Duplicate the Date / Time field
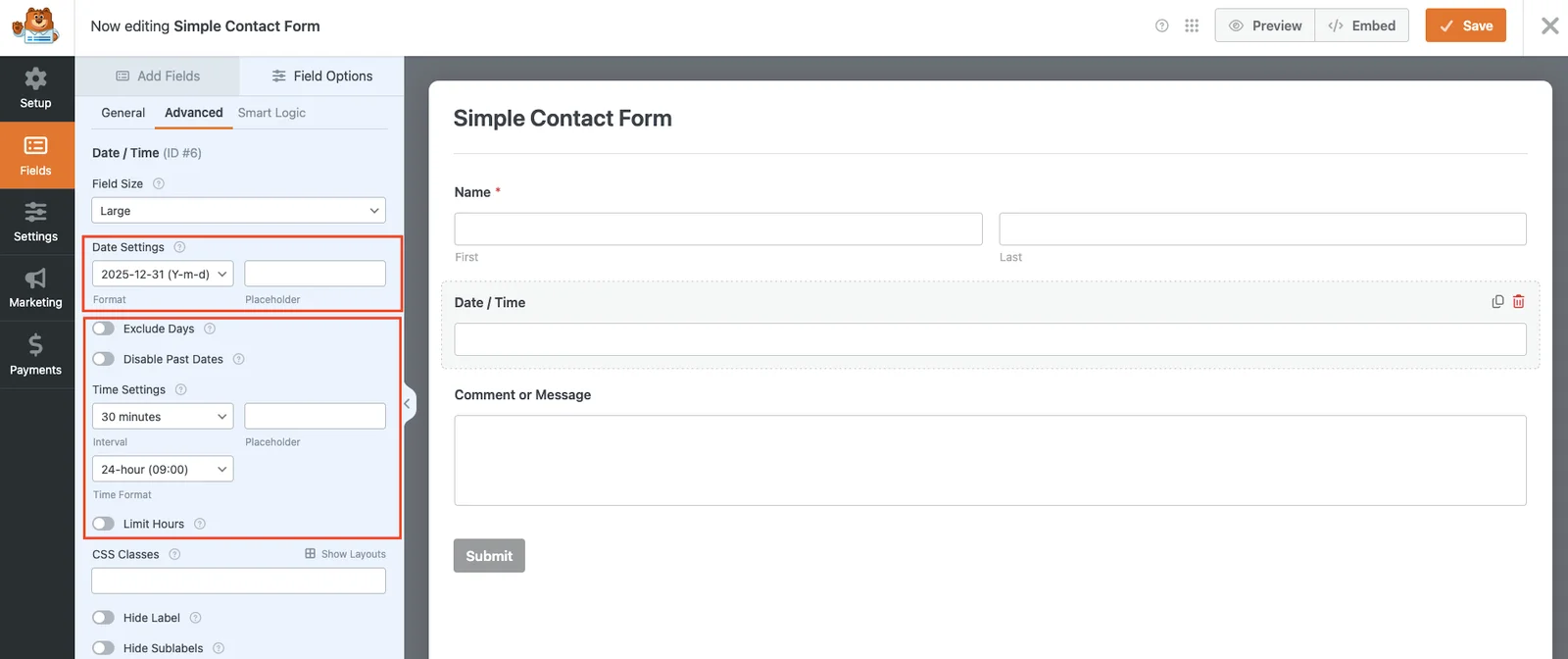Viewport: 1568px width, 659px height. point(1497,302)
